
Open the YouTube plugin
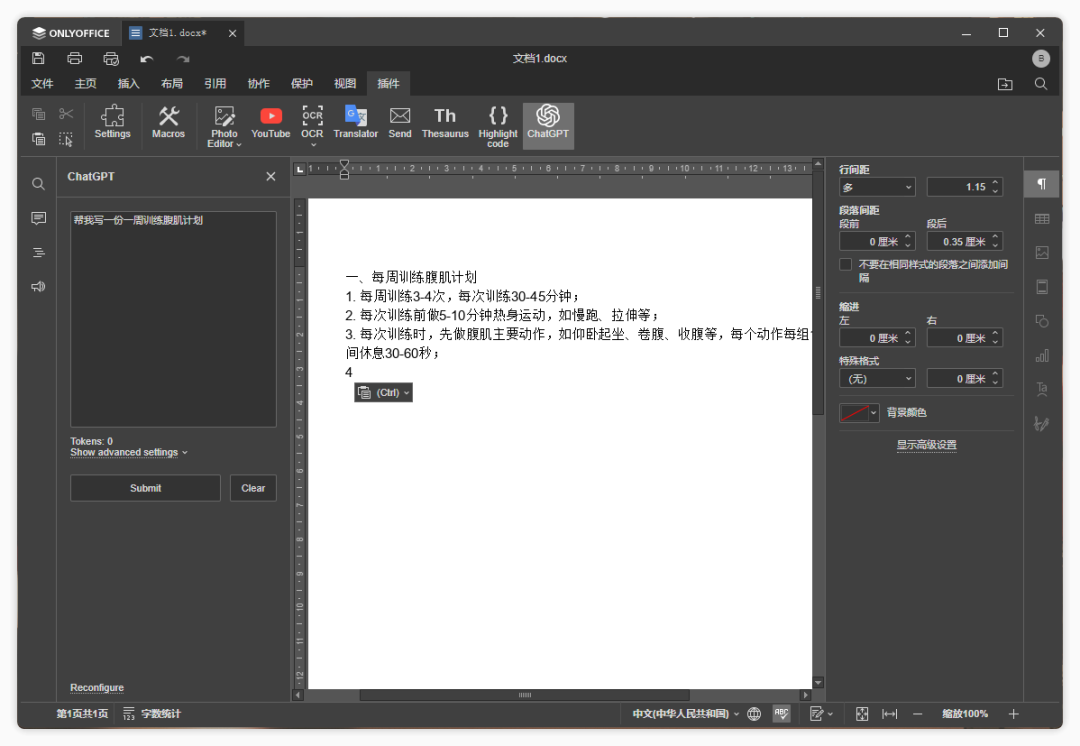(270, 124)
